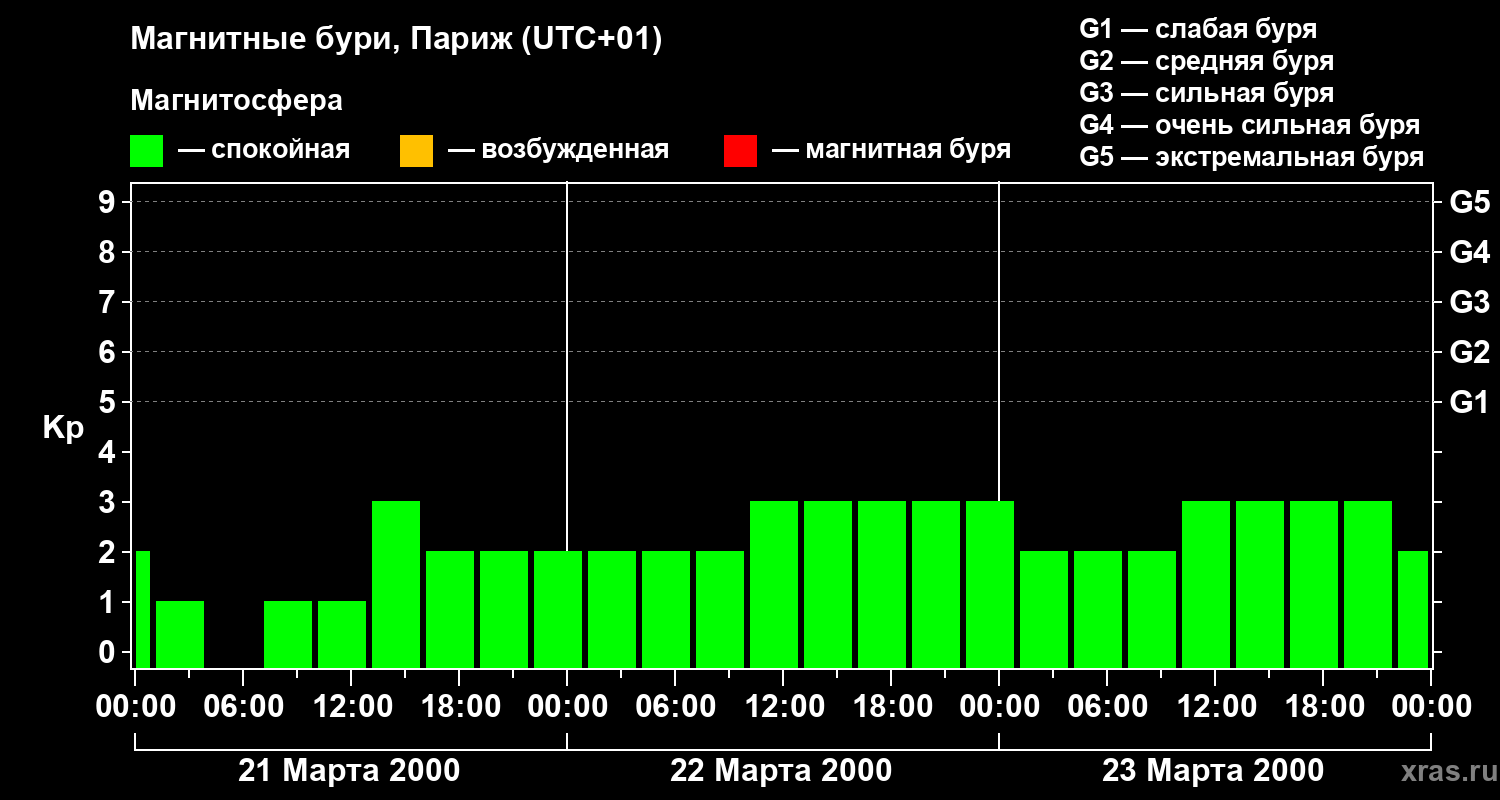Click the G5 tick label on the storm-level axis

[x=1470, y=203]
